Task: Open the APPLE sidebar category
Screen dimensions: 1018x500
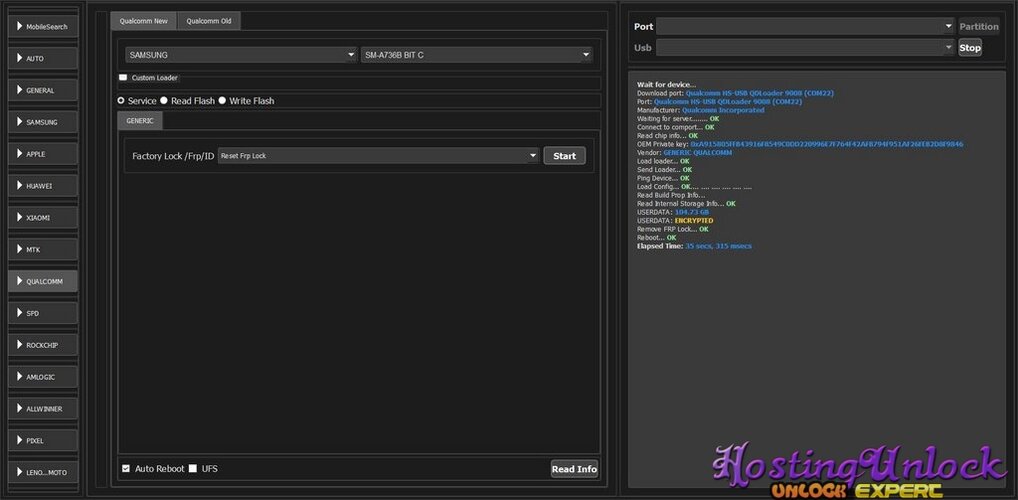Action: 43,154
